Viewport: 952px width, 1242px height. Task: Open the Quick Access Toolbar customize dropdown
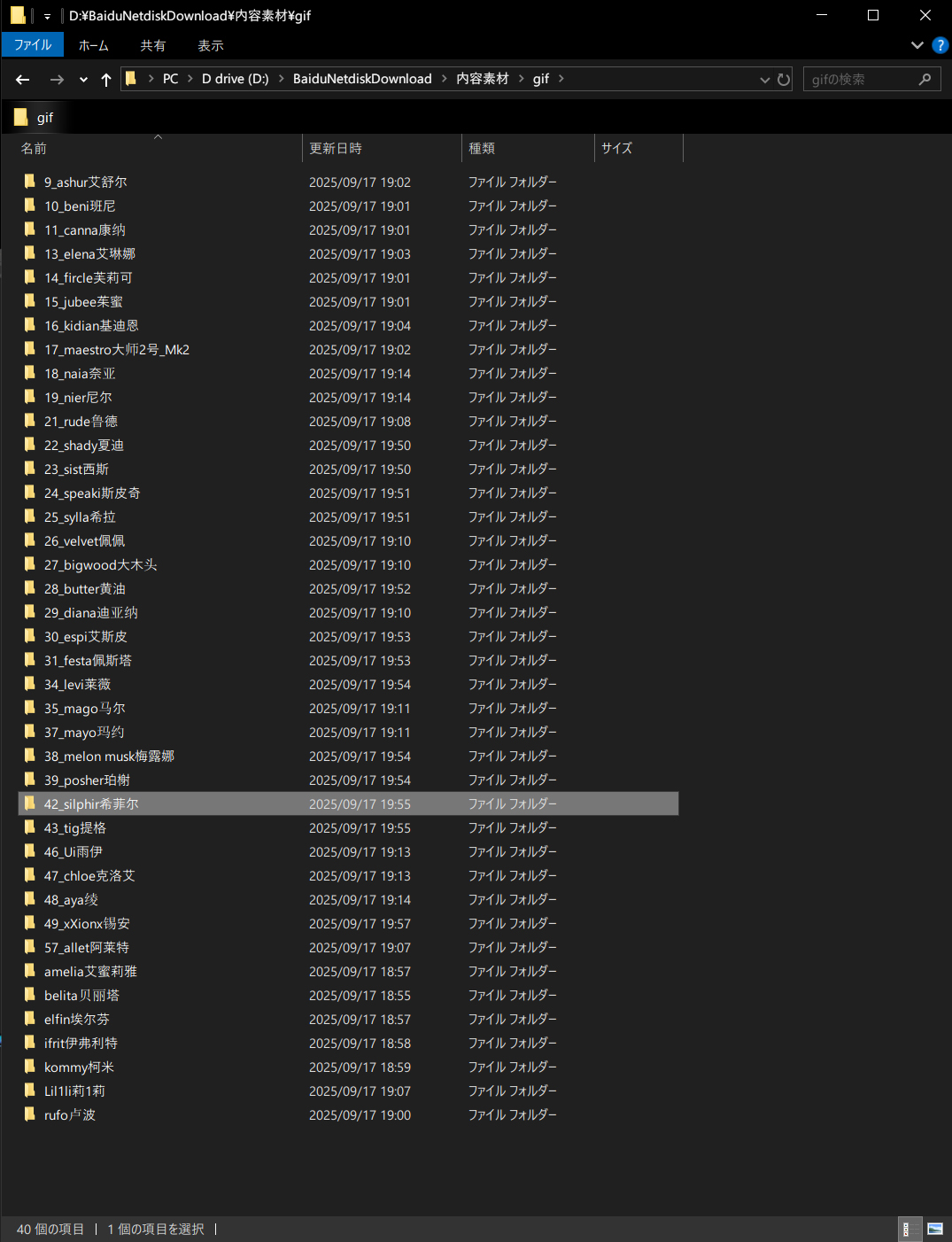pyautogui.click(x=47, y=16)
